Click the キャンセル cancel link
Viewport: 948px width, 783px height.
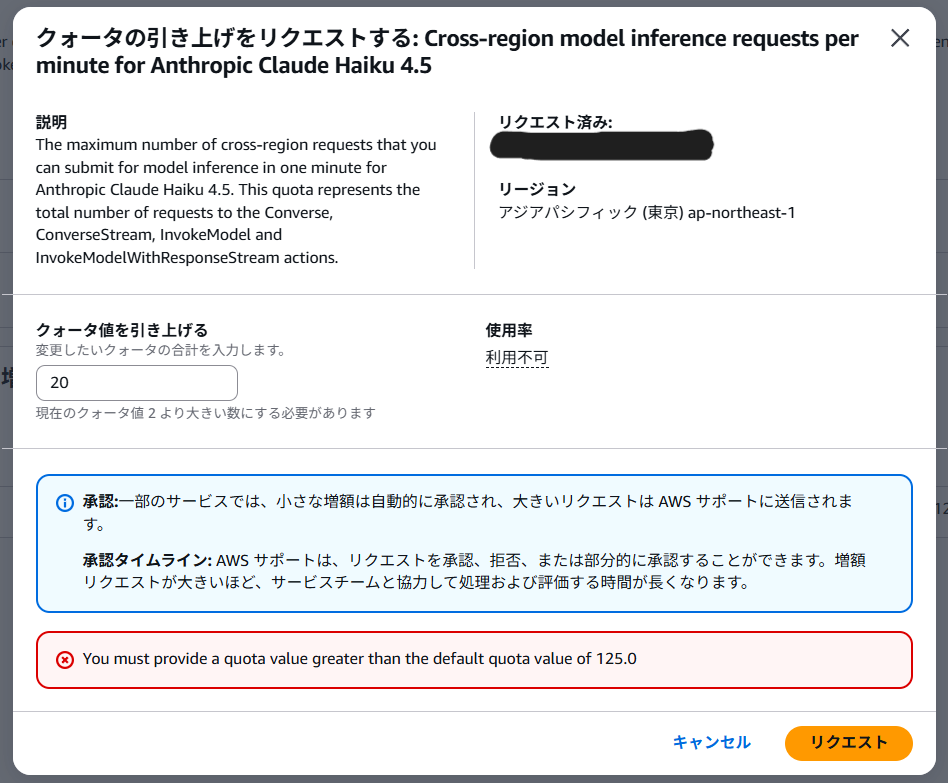click(x=712, y=742)
